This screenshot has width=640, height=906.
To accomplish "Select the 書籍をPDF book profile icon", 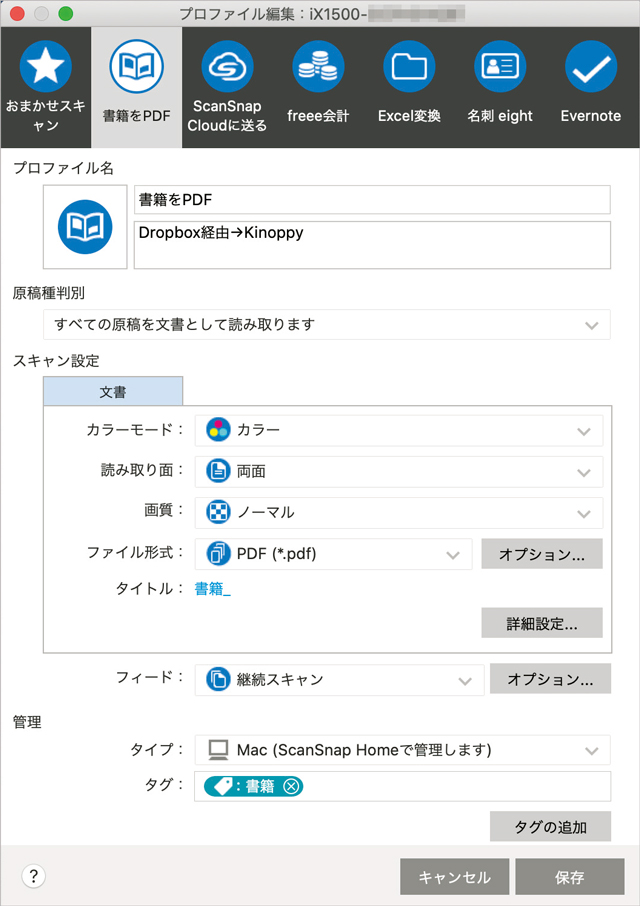I will pyautogui.click(x=137, y=66).
